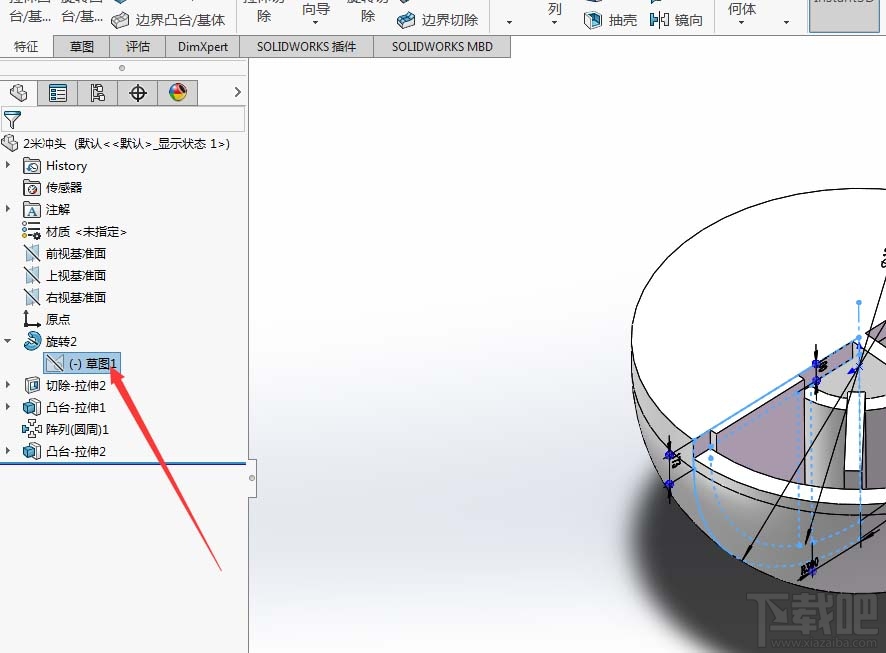Expand the 凸台-拉伸1 feature
886x653 pixels.
(x=9, y=407)
